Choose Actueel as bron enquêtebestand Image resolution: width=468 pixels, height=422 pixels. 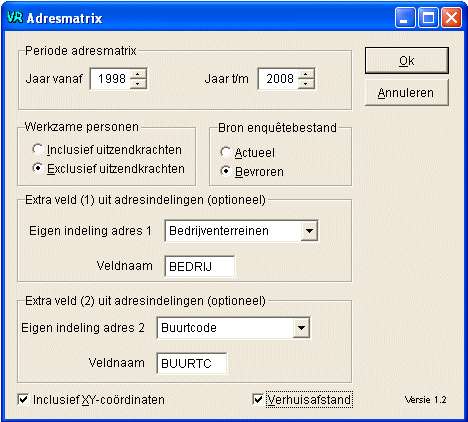(x=226, y=152)
